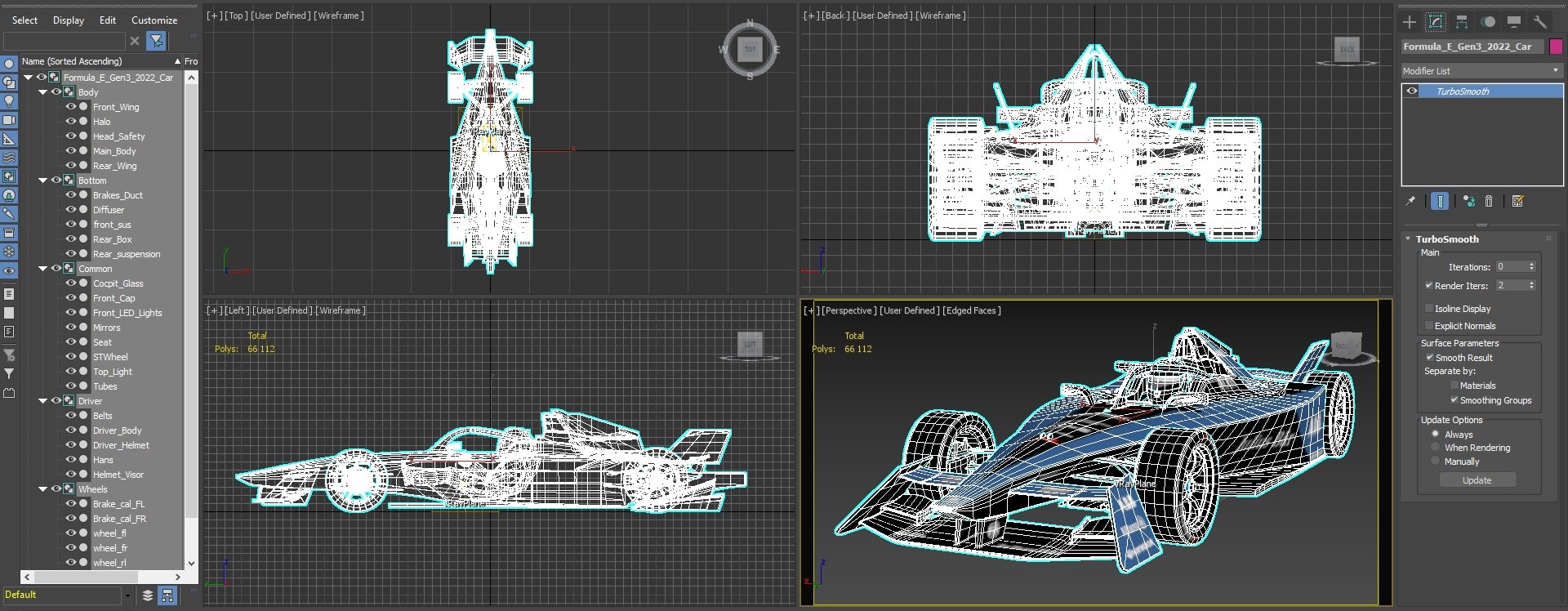Toggle Display Groups filter icon
Viewport: 1568px width, 611px height.
click(9, 176)
